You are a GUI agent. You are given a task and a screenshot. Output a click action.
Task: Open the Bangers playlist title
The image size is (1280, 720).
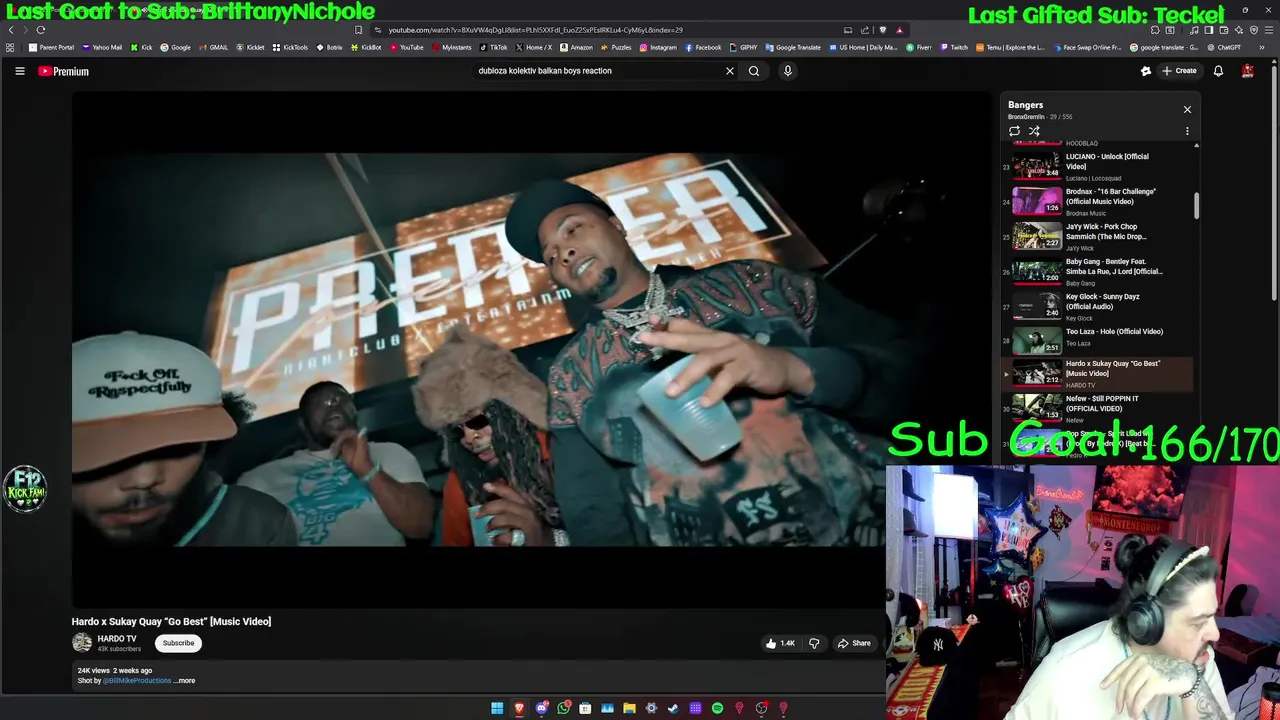[x=1026, y=105]
